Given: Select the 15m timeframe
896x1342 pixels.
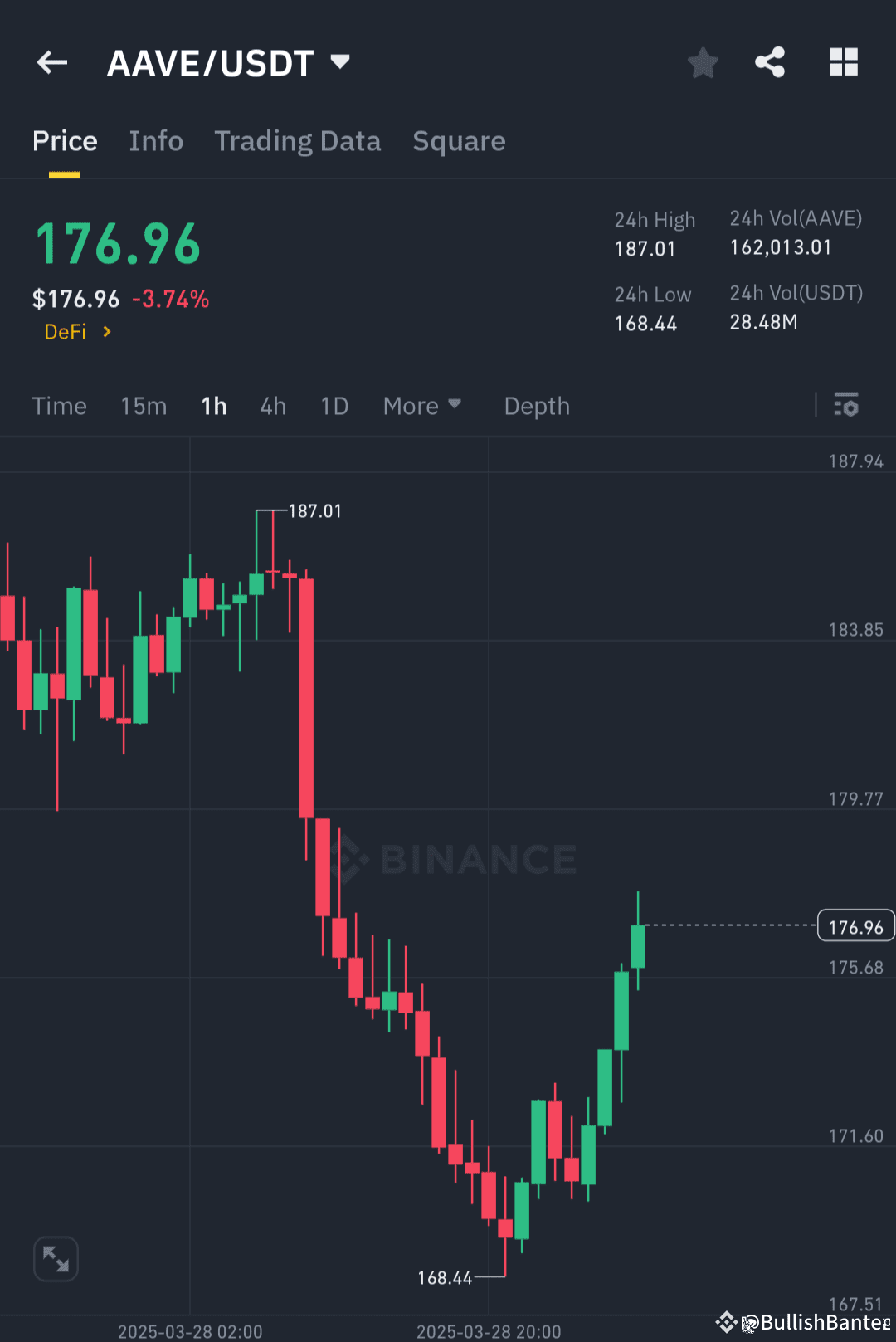Looking at the screenshot, I should pyautogui.click(x=143, y=406).
